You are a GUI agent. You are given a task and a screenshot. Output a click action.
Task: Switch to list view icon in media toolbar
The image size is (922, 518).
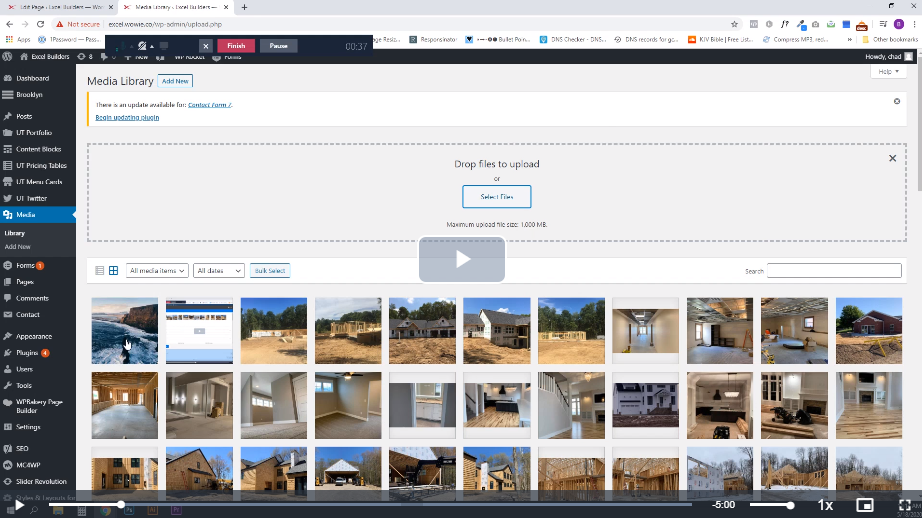coord(99,271)
